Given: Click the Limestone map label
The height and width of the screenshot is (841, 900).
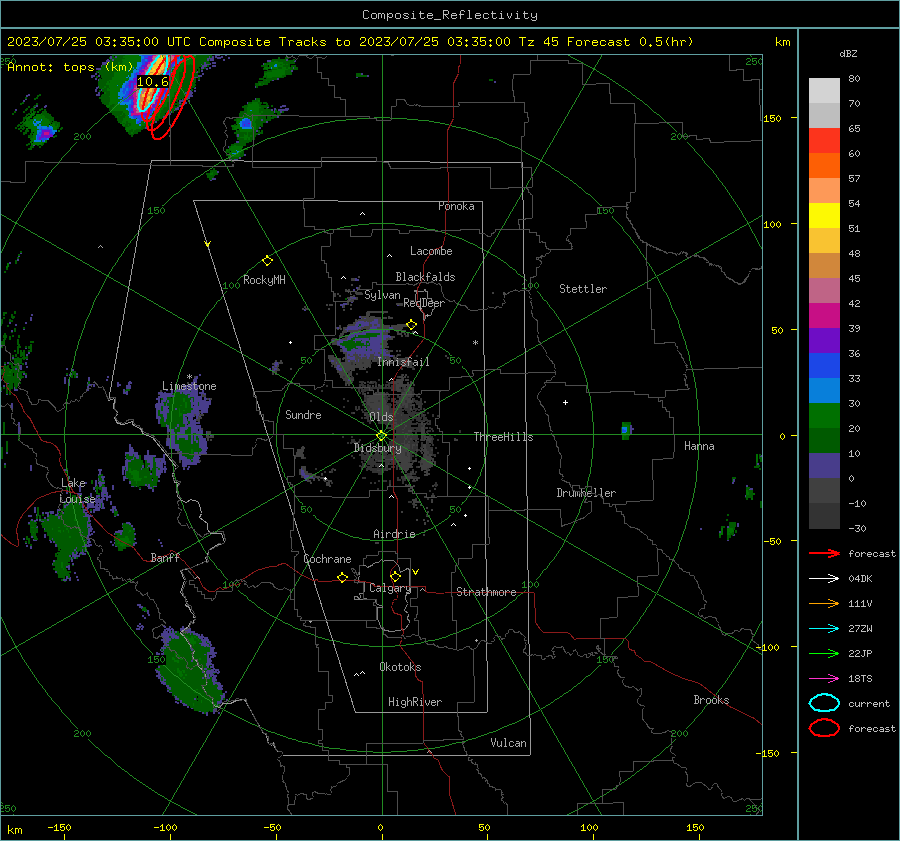Looking at the screenshot, I should (189, 386).
